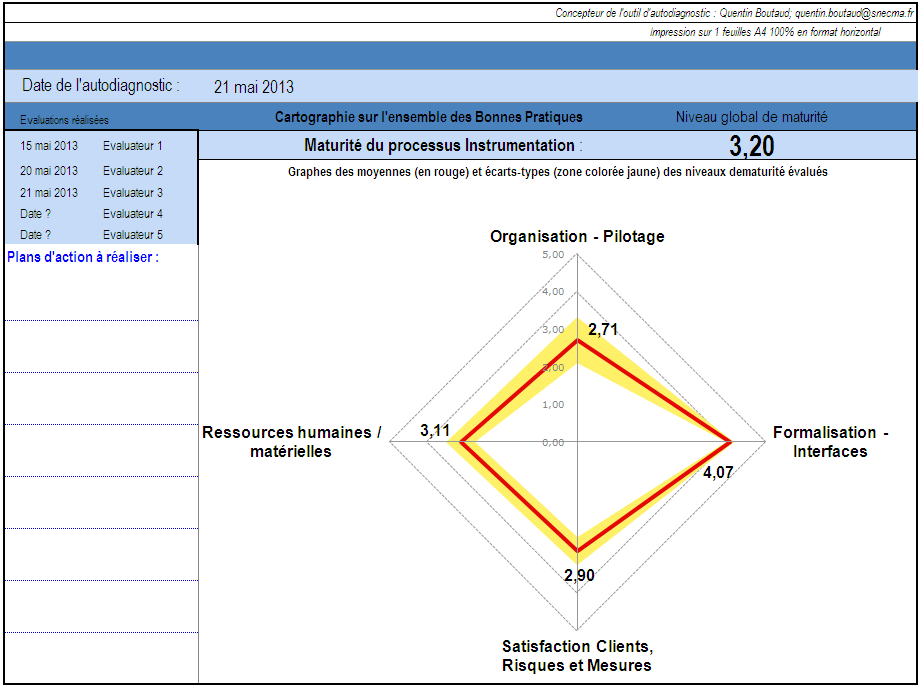
Task: Select the 'Satisfaction Clients, Risques et Mesures' label
Action: (x=577, y=656)
